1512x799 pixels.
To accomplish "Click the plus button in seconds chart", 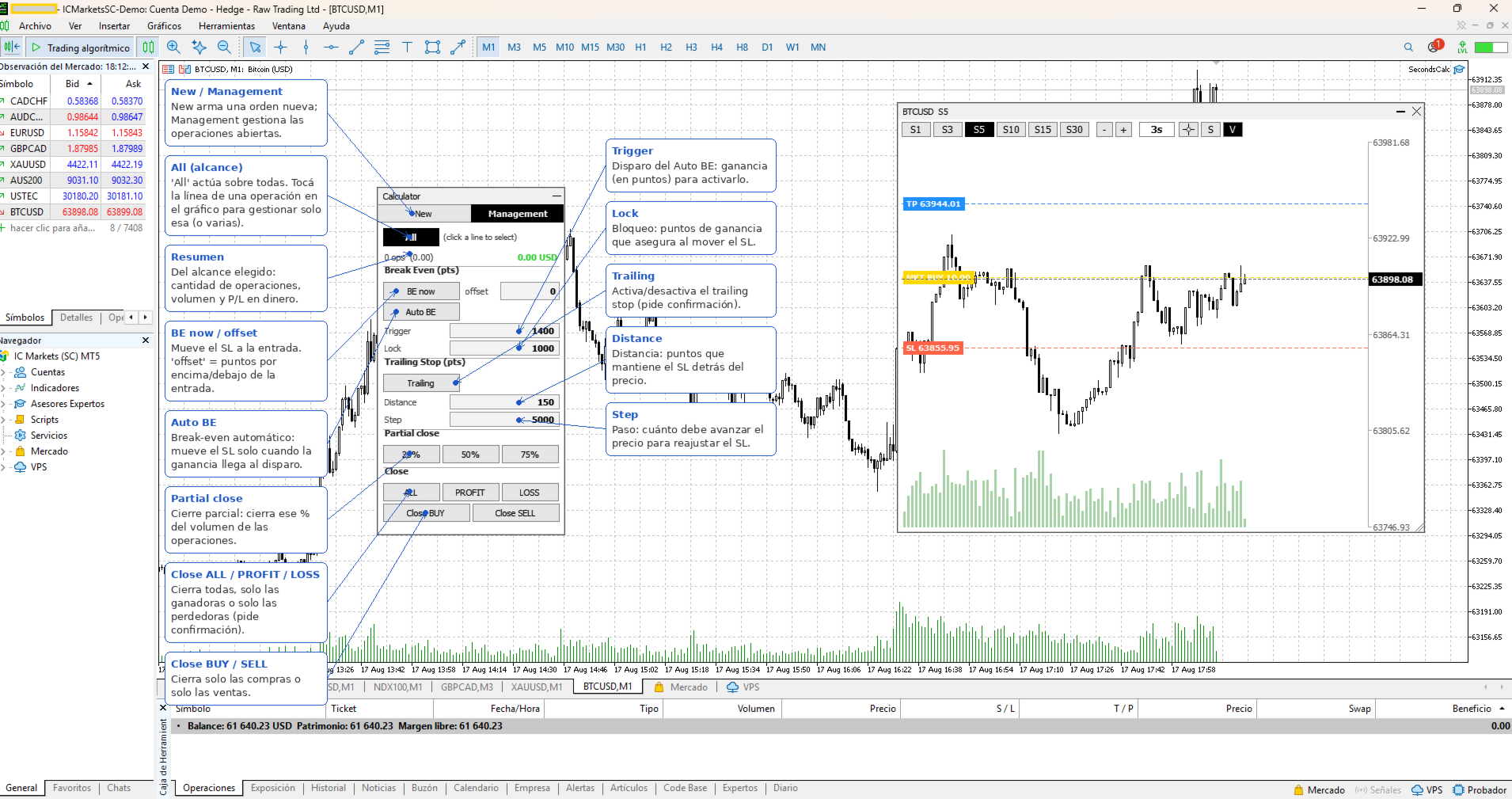I will click(1123, 130).
